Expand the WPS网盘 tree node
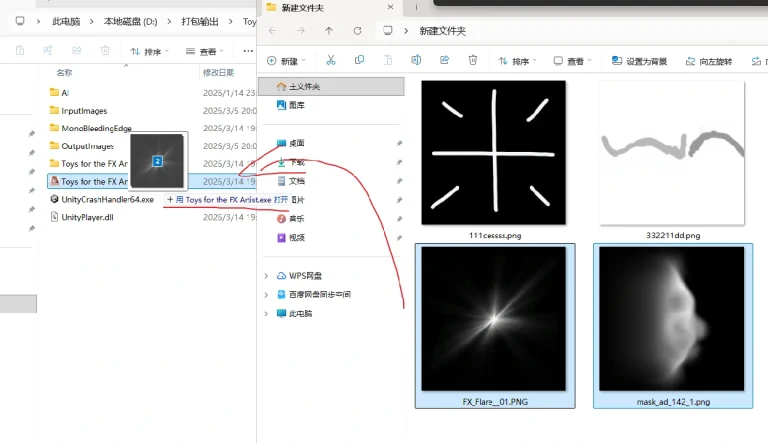768x443 pixels. [266, 276]
